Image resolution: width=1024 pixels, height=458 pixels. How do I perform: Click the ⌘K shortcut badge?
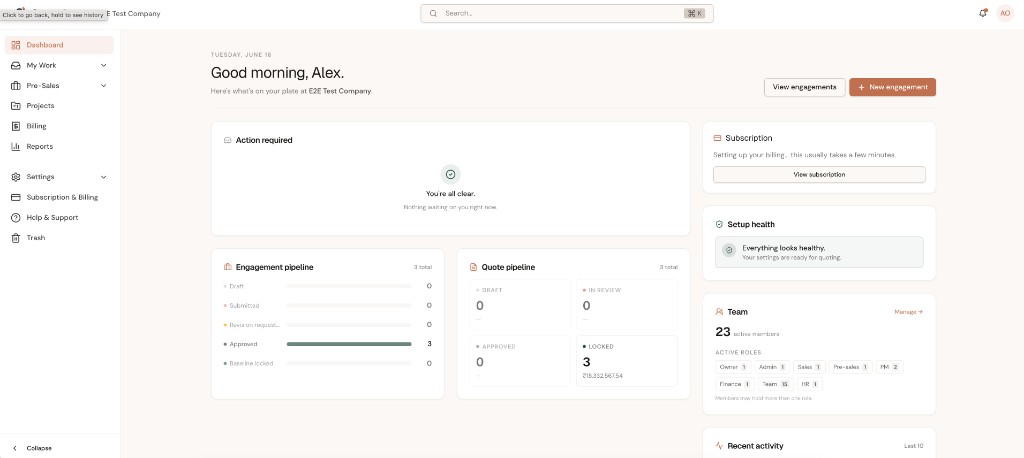coord(694,13)
